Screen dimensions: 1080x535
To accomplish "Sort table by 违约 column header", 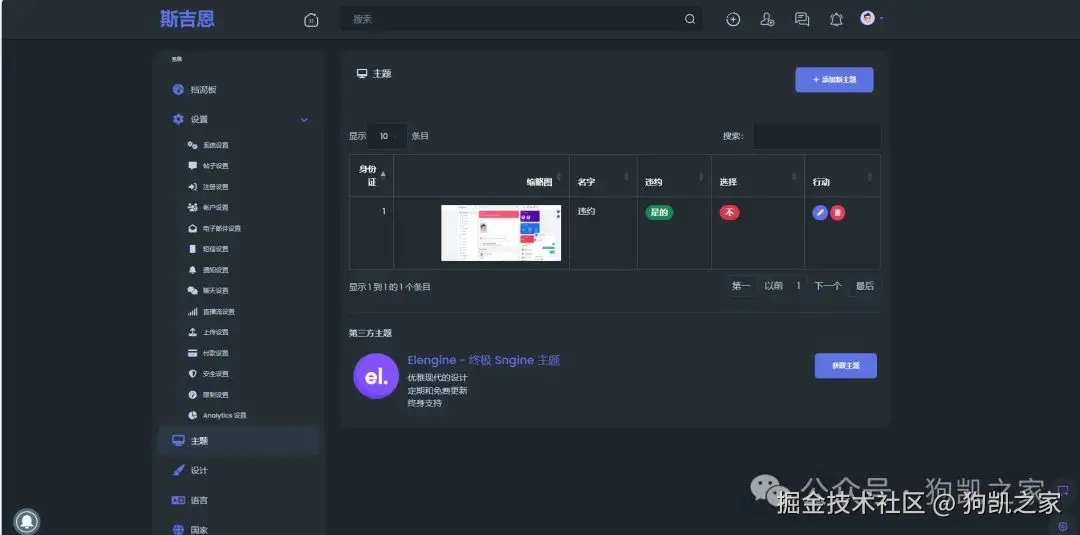I will coord(674,176).
